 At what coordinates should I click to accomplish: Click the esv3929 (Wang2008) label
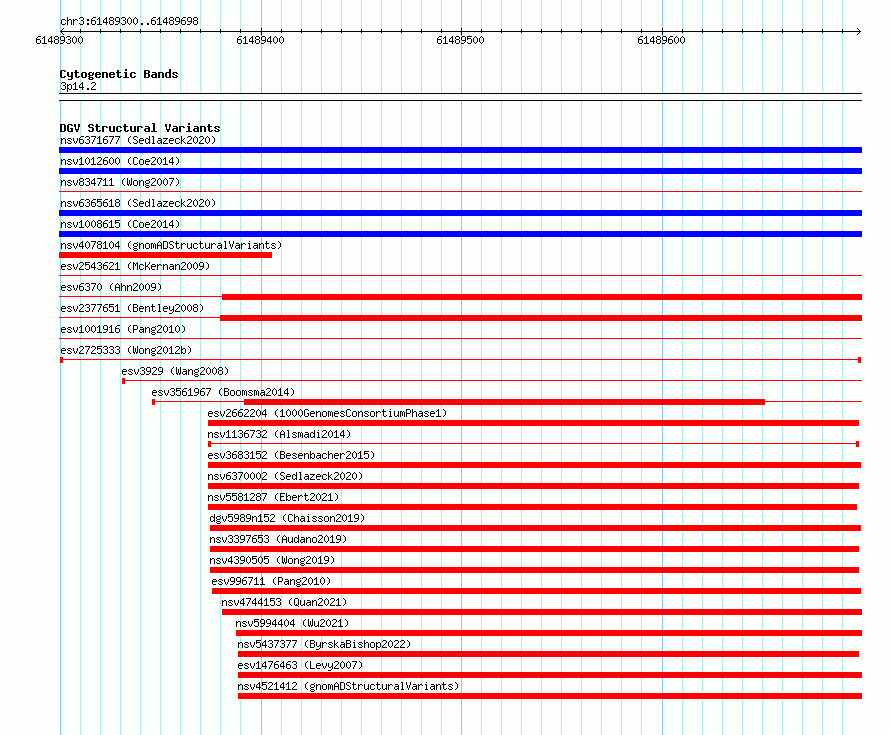175,371
